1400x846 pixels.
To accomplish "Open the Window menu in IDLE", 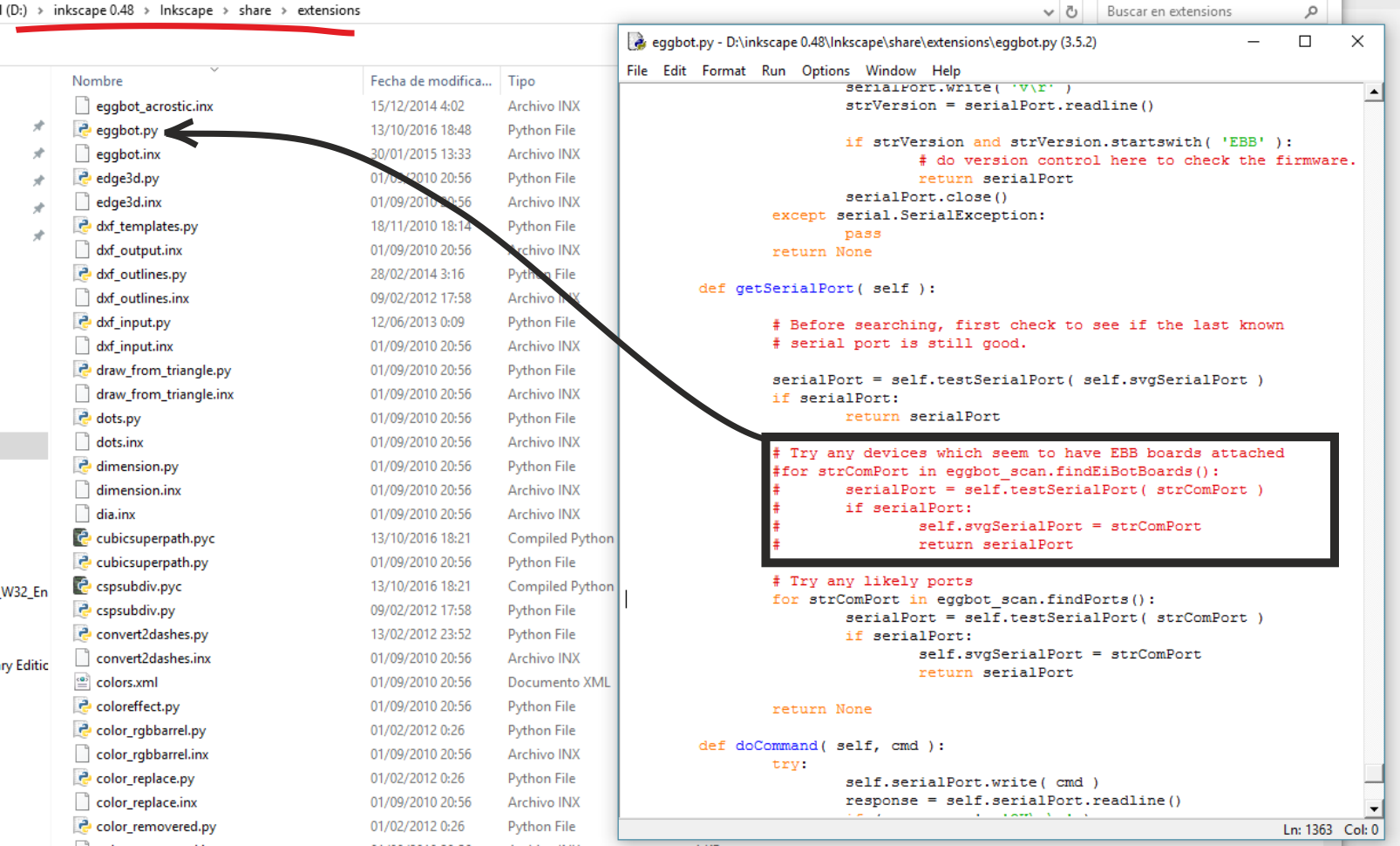I will 890,71.
